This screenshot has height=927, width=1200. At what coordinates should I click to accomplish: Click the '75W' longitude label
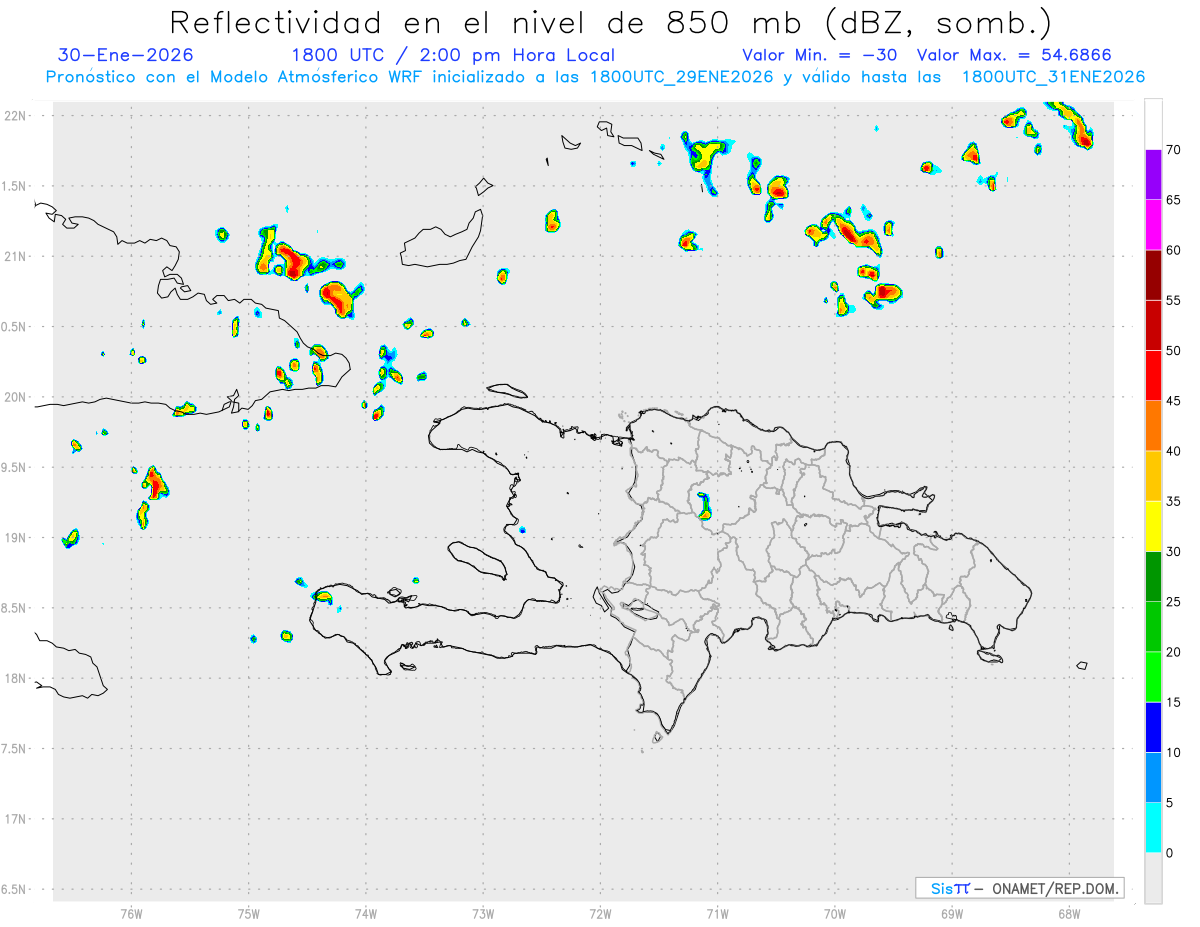click(x=249, y=914)
